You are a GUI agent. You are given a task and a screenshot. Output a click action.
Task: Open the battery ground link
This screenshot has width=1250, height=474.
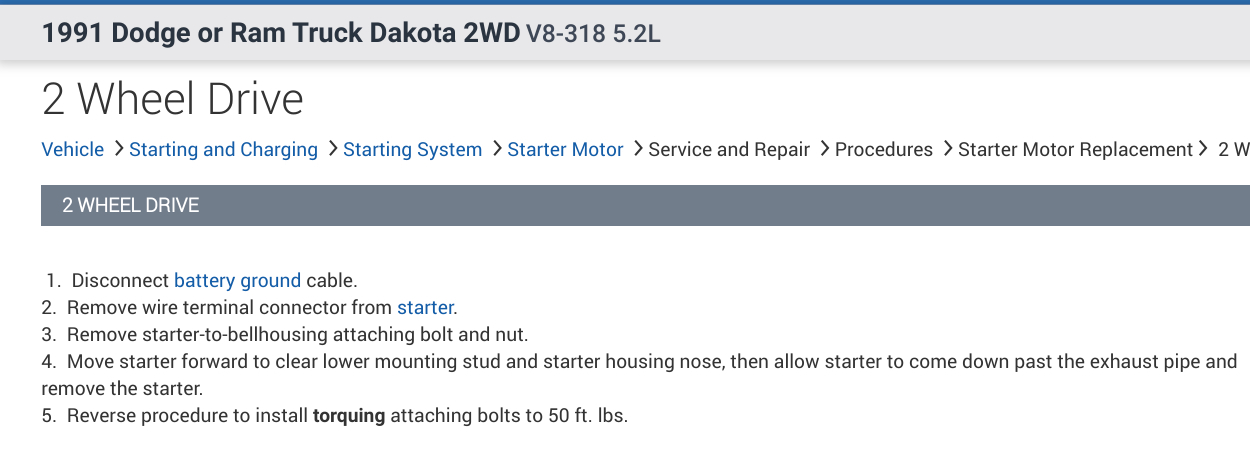237,280
